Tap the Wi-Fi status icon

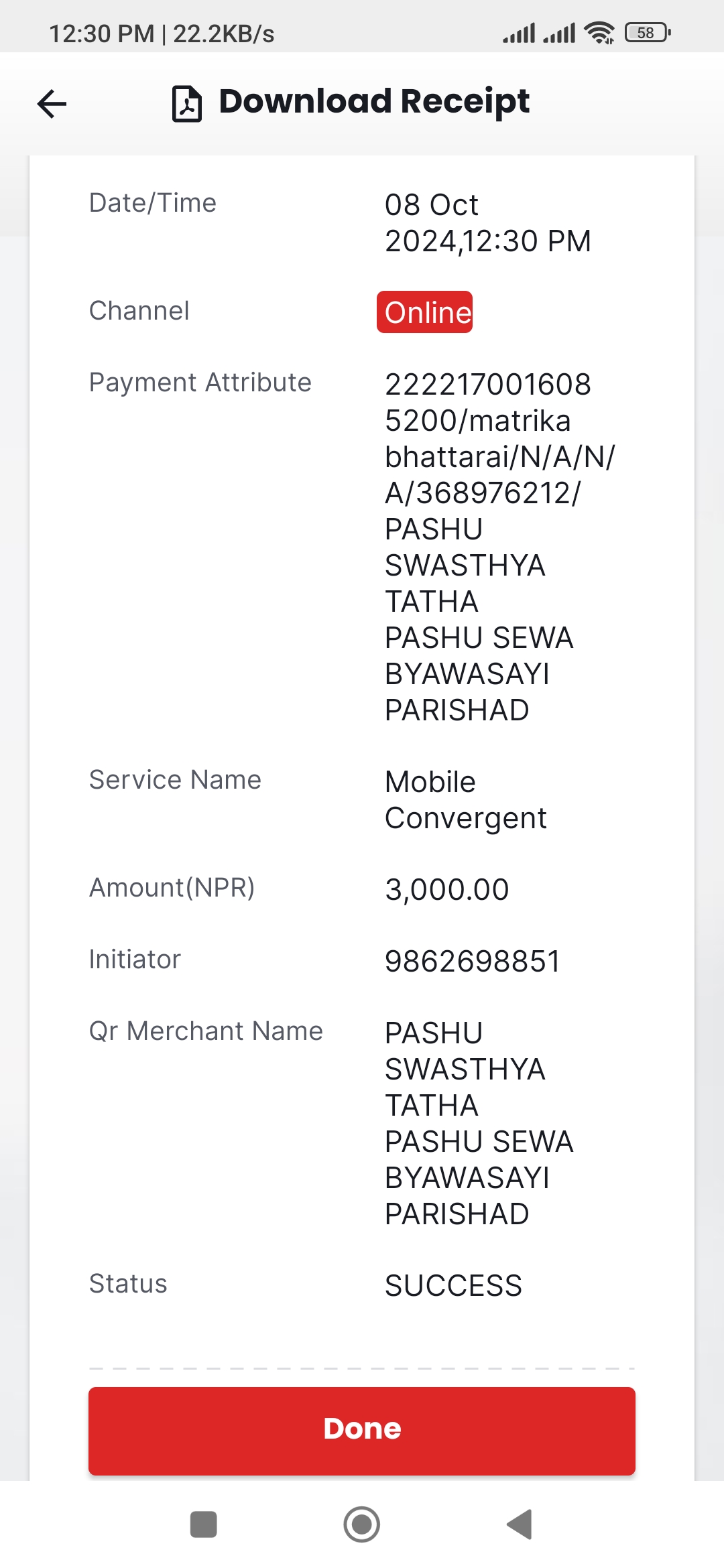(x=599, y=33)
